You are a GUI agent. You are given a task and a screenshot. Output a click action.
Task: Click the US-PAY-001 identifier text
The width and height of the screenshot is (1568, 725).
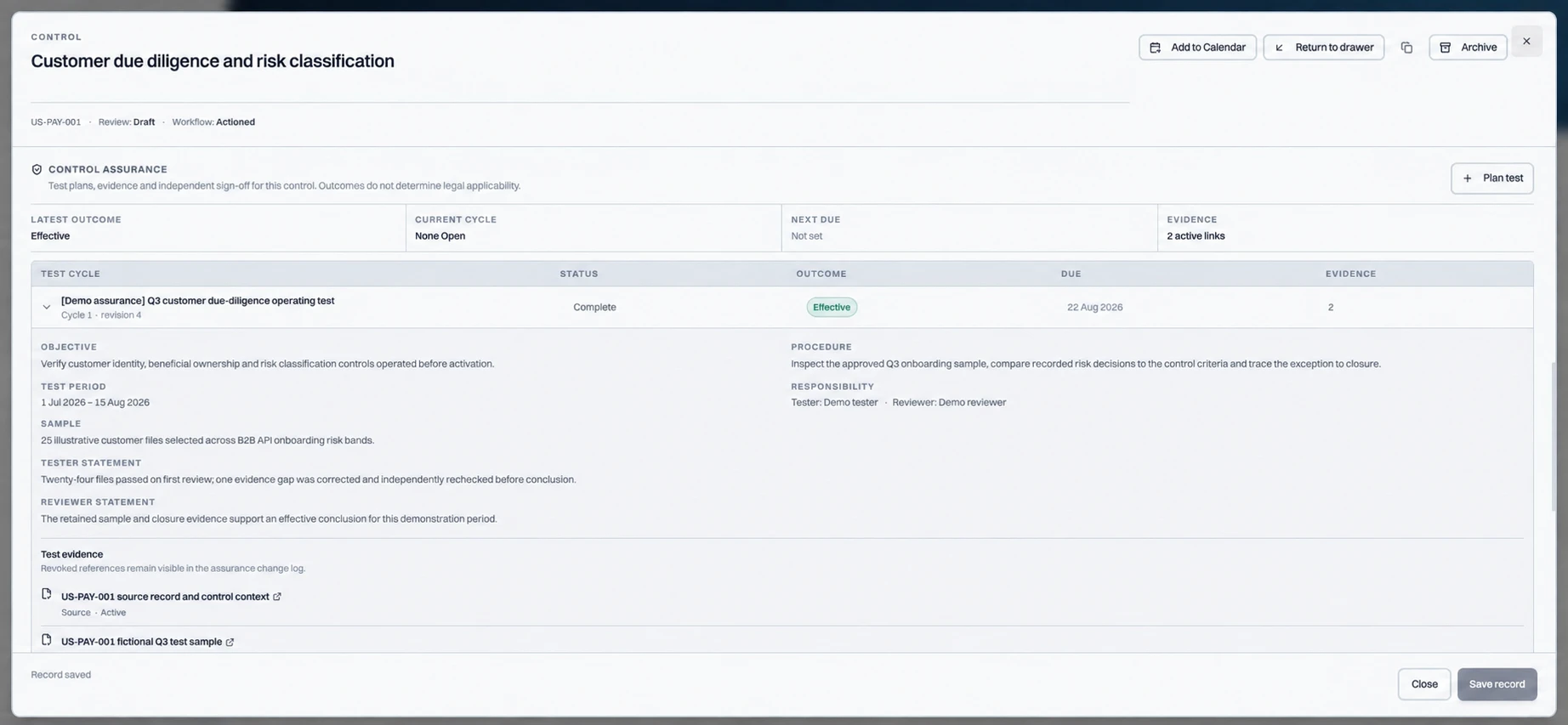[56, 122]
